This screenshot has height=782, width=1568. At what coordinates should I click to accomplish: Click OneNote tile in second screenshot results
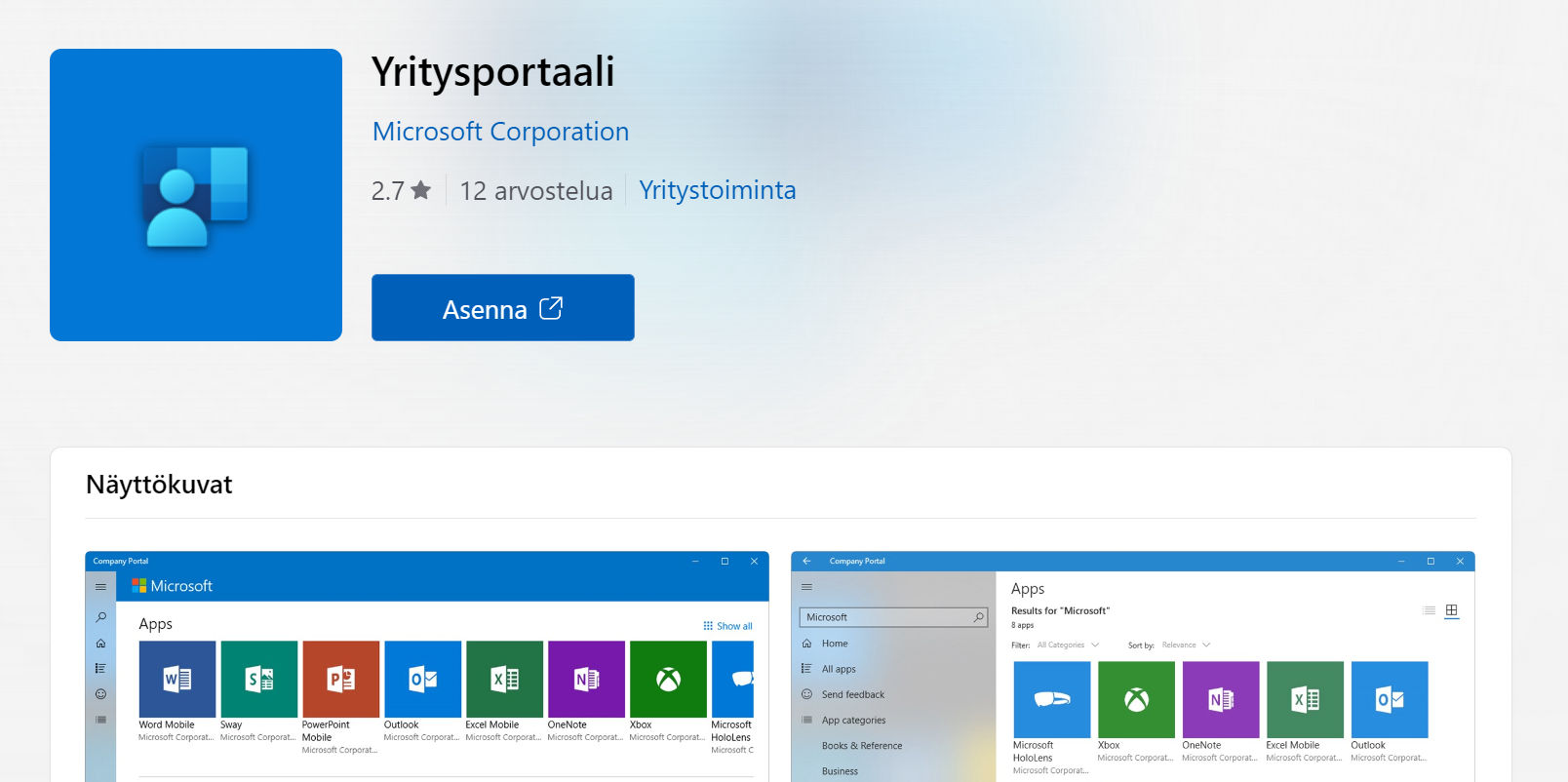1221,699
